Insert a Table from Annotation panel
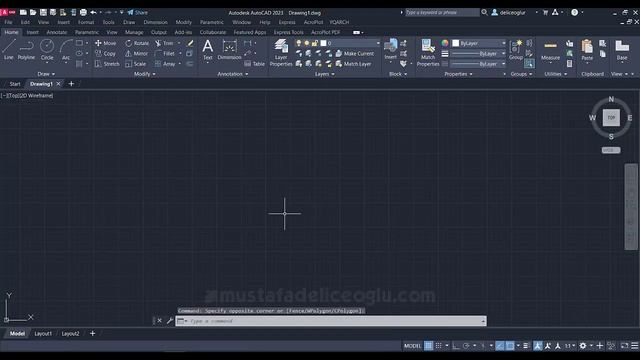The image size is (640, 360). pos(255,64)
